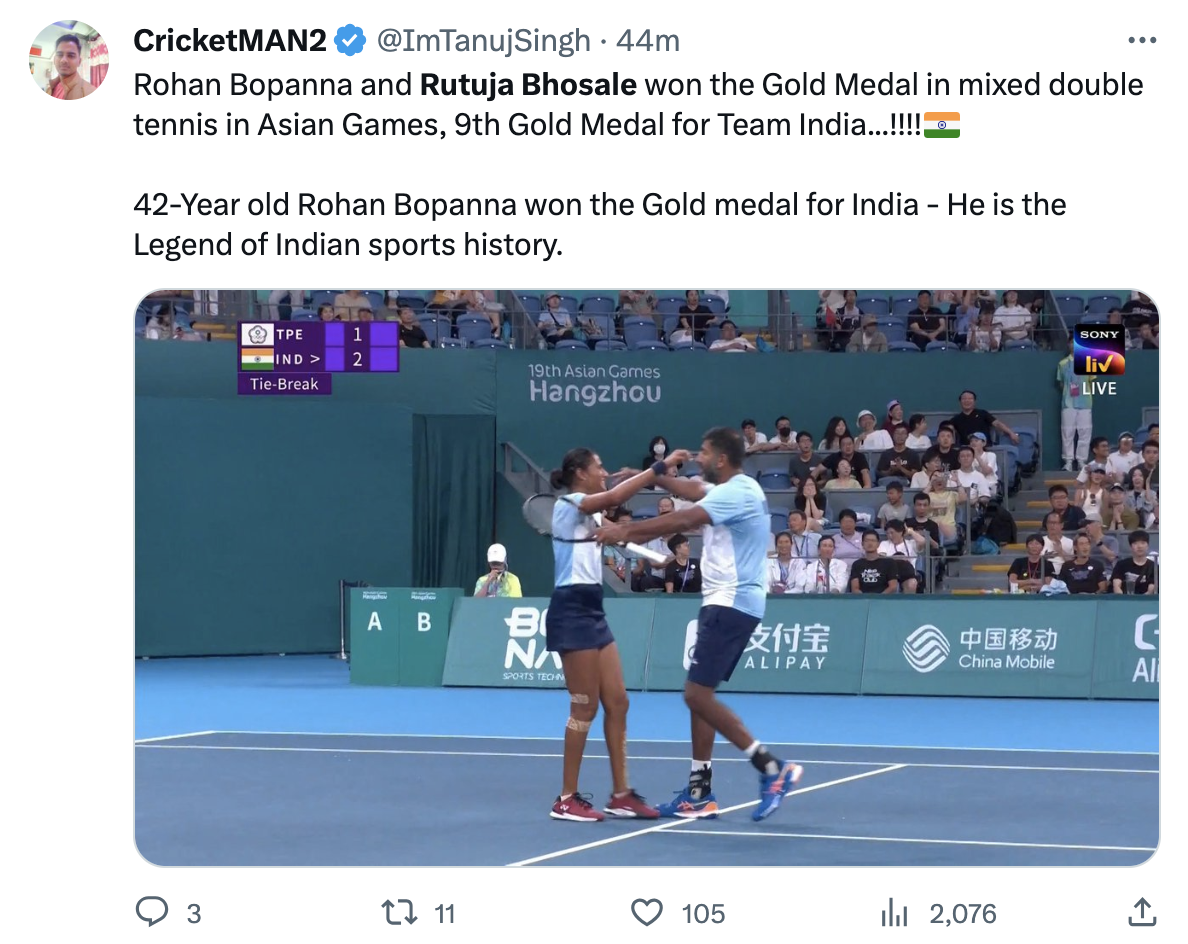Click the view count 2,076
The width and height of the screenshot is (1188, 944).
pyautogui.click(x=963, y=914)
